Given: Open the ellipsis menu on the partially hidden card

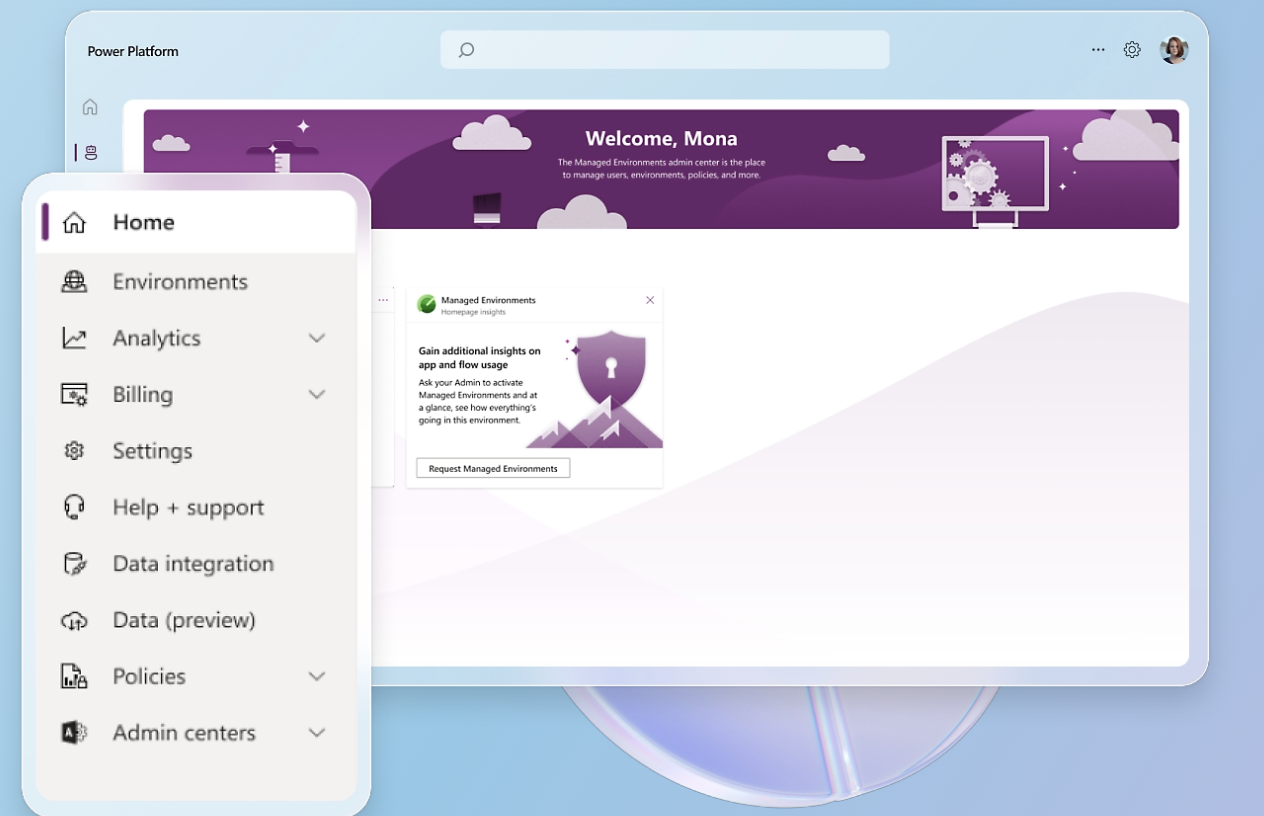Looking at the screenshot, I should [383, 300].
